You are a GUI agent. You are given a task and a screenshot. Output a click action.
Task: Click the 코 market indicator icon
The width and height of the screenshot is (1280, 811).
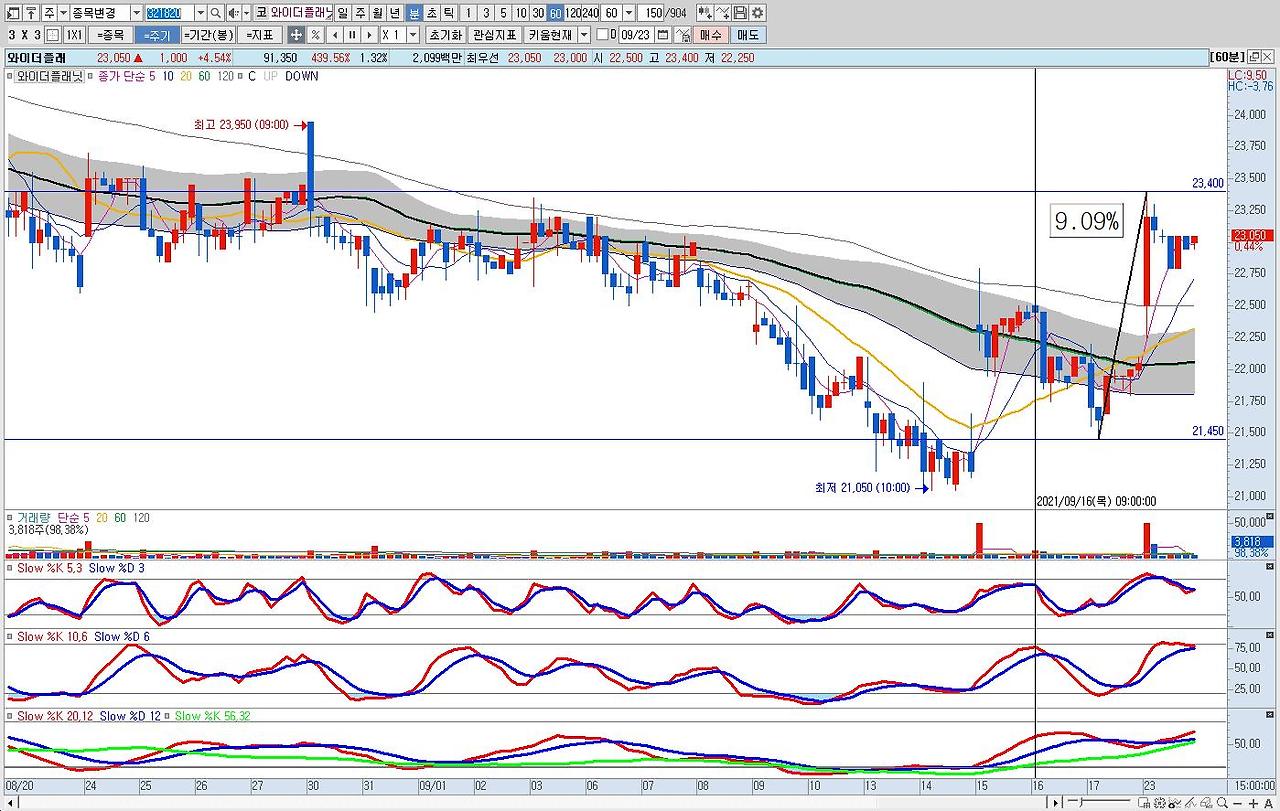(261, 13)
